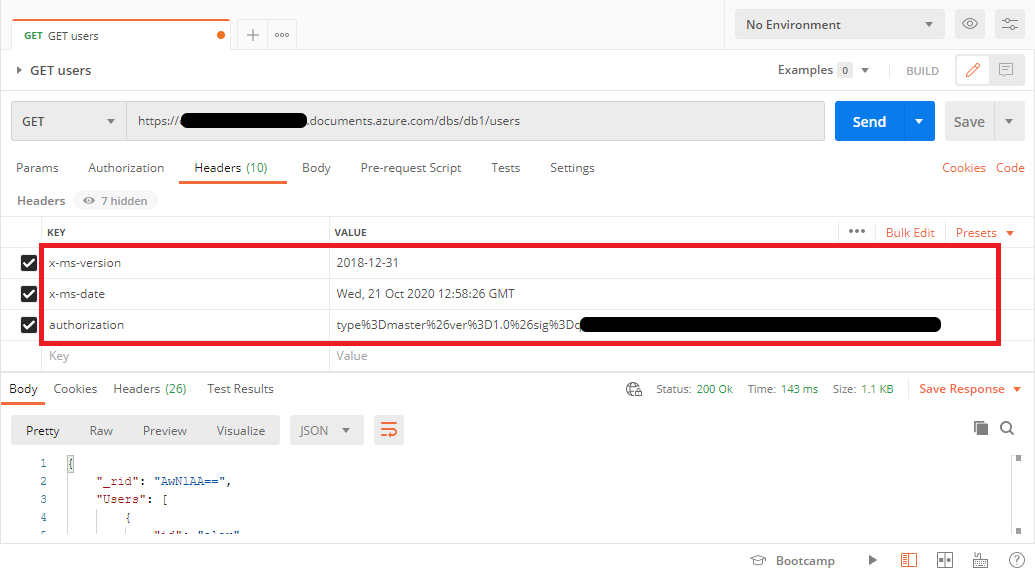Click the Save button
The image size is (1035, 574).
(x=969, y=121)
